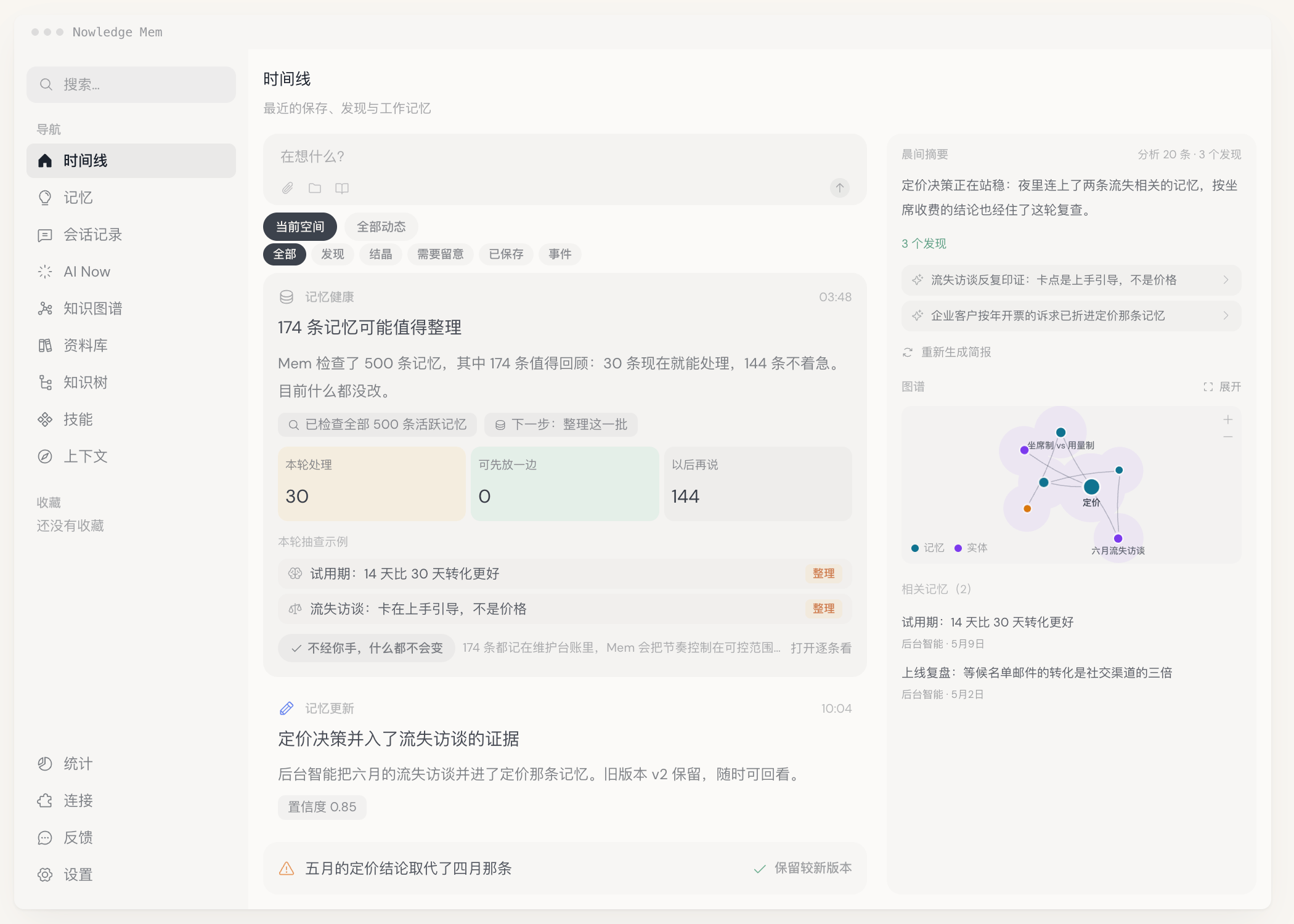Focus the 搜索 search field
The image size is (1294, 924).
(131, 84)
